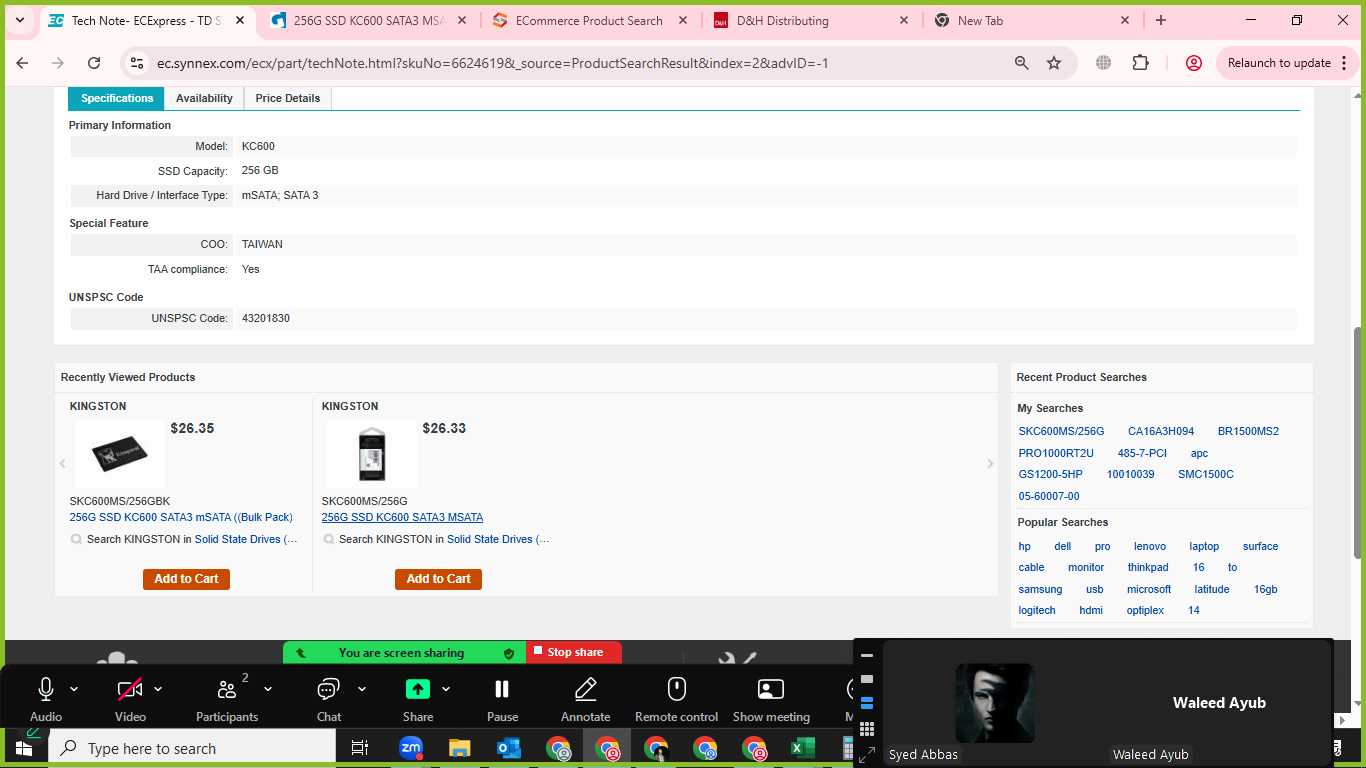The height and width of the screenshot is (768, 1366).
Task: Click the SKC600MS/256G recent search
Action: pos(1061,431)
